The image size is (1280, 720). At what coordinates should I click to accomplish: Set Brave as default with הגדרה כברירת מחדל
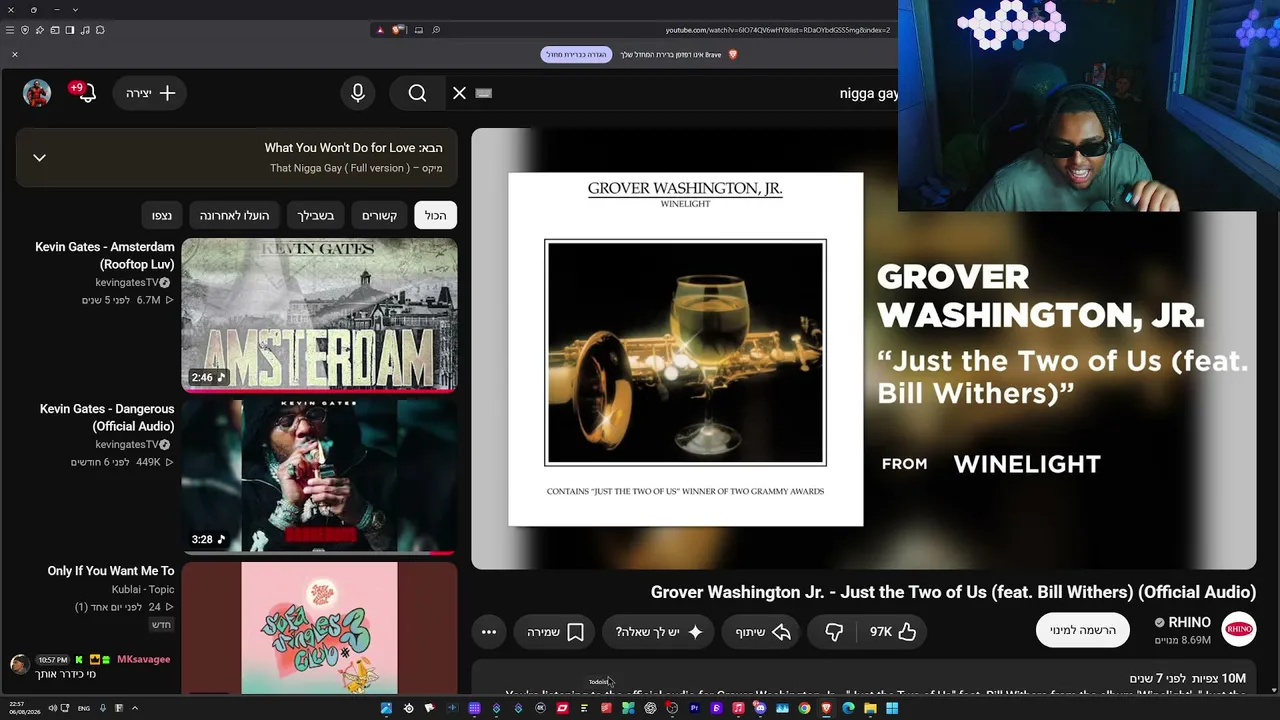[576, 54]
